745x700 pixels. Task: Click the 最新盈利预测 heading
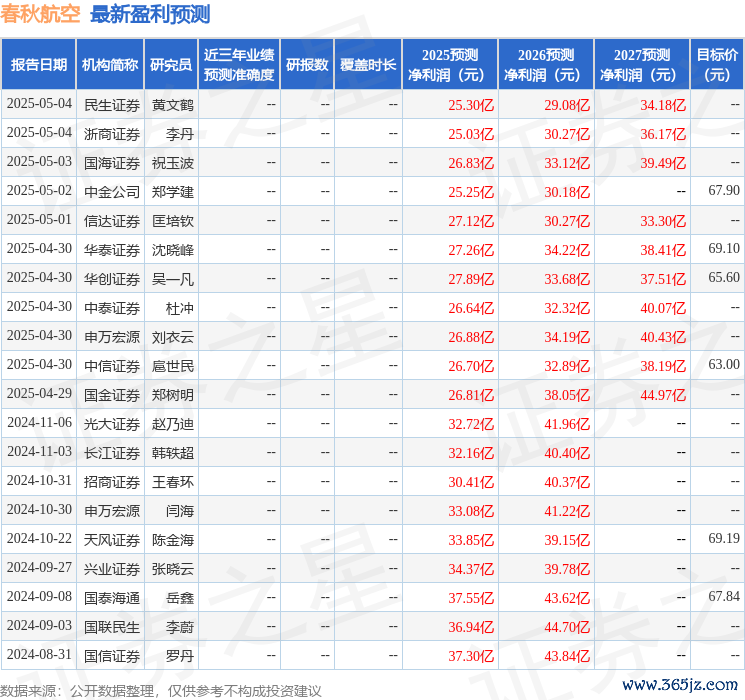(150, 14)
